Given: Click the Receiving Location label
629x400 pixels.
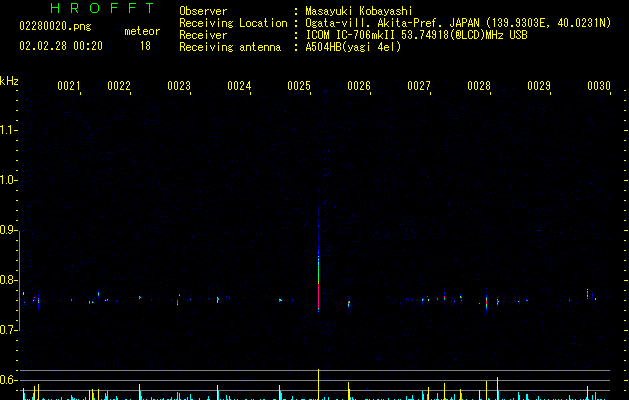Looking at the screenshot, I should pos(233,23).
